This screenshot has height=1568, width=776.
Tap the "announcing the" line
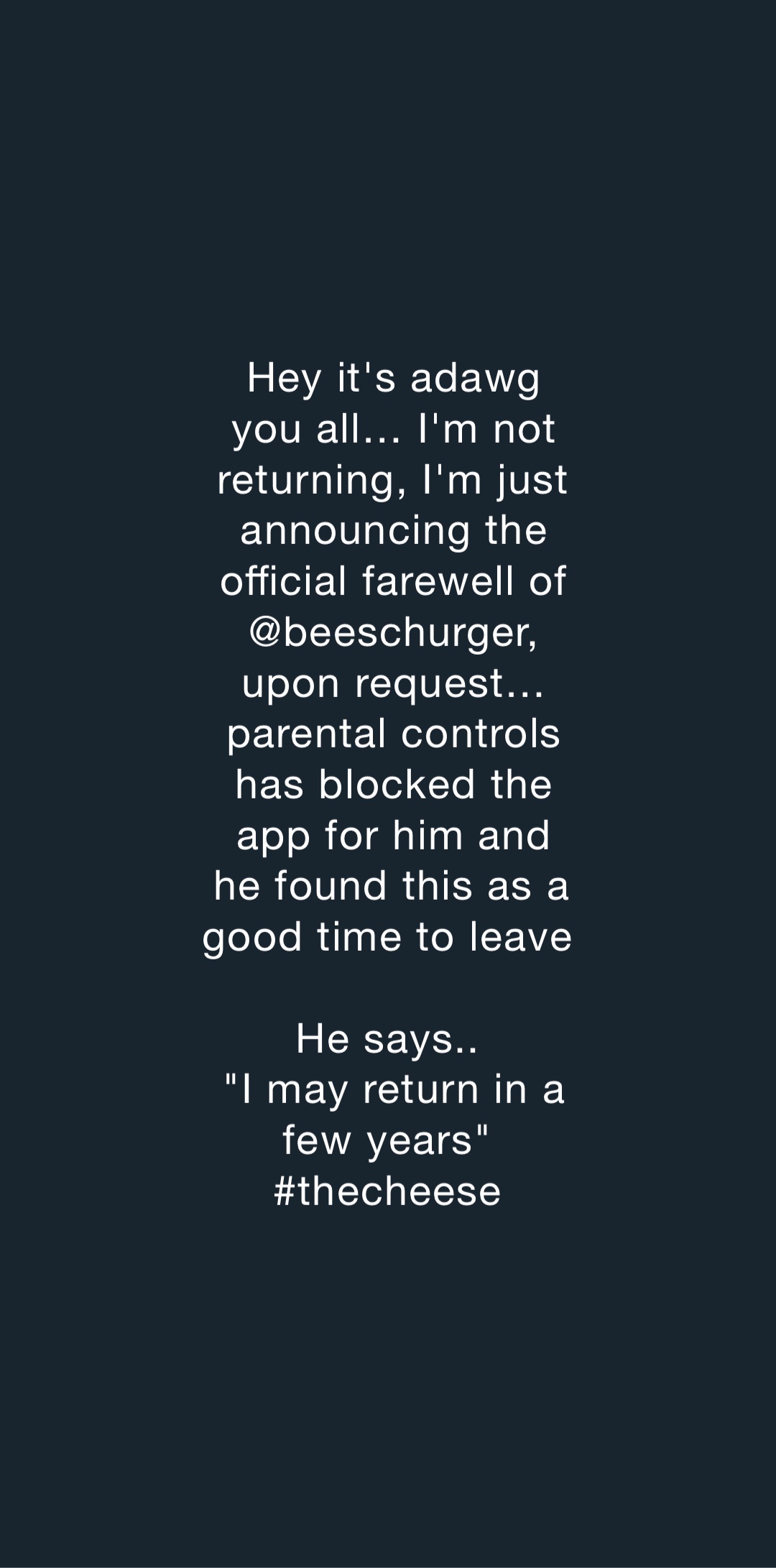394,532
